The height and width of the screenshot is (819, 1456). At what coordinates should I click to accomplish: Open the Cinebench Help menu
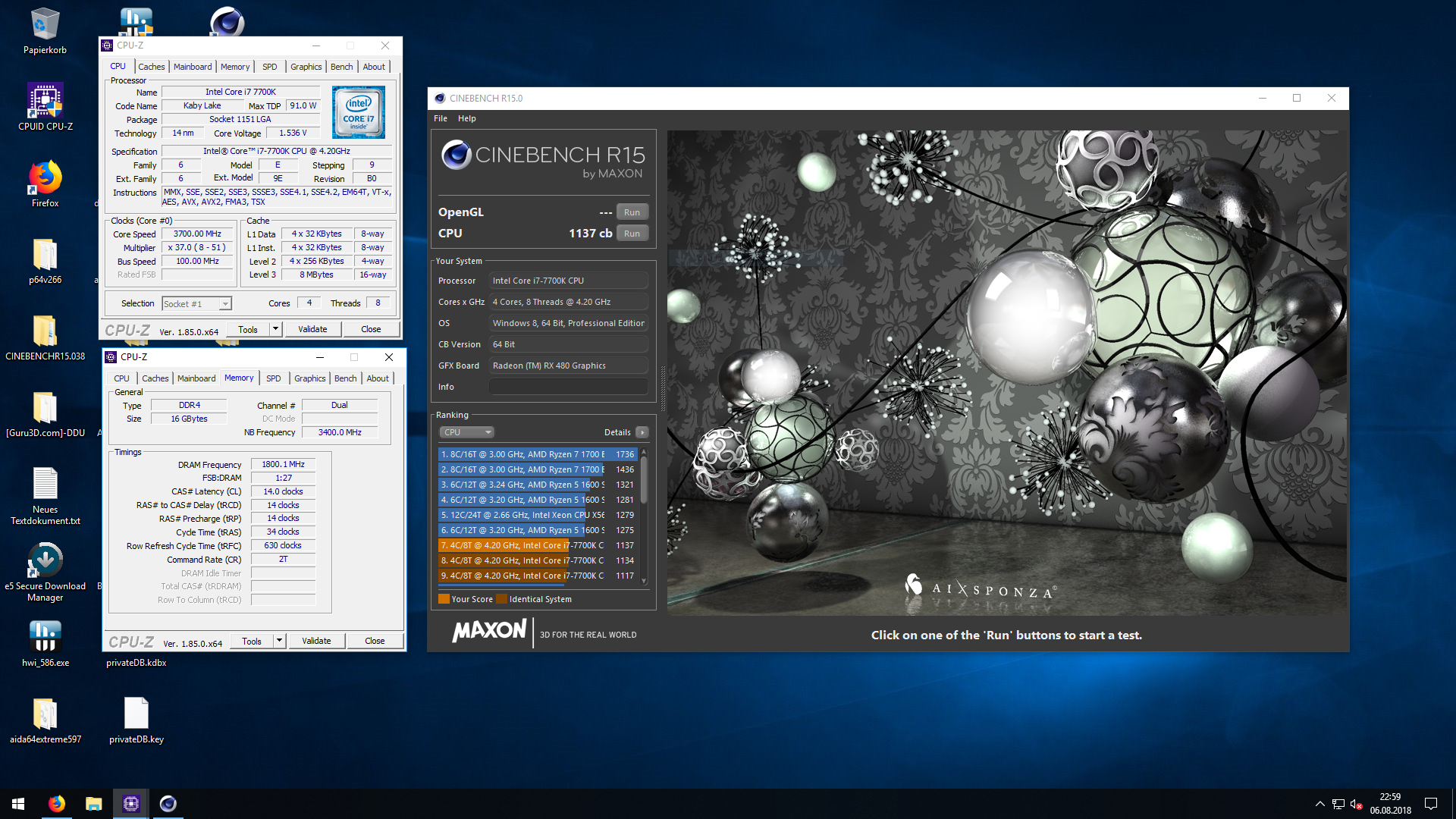(467, 118)
